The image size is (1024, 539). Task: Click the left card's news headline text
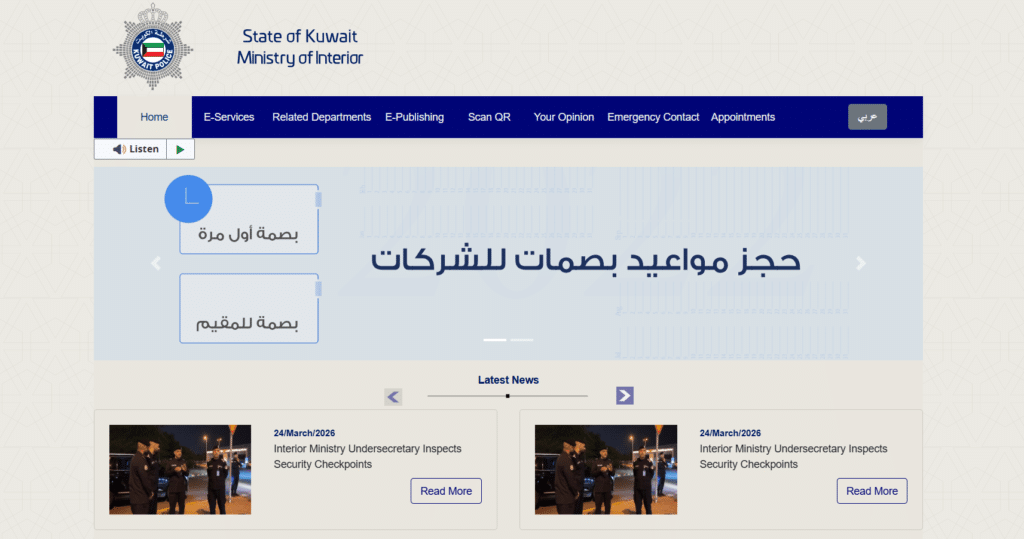[368, 457]
